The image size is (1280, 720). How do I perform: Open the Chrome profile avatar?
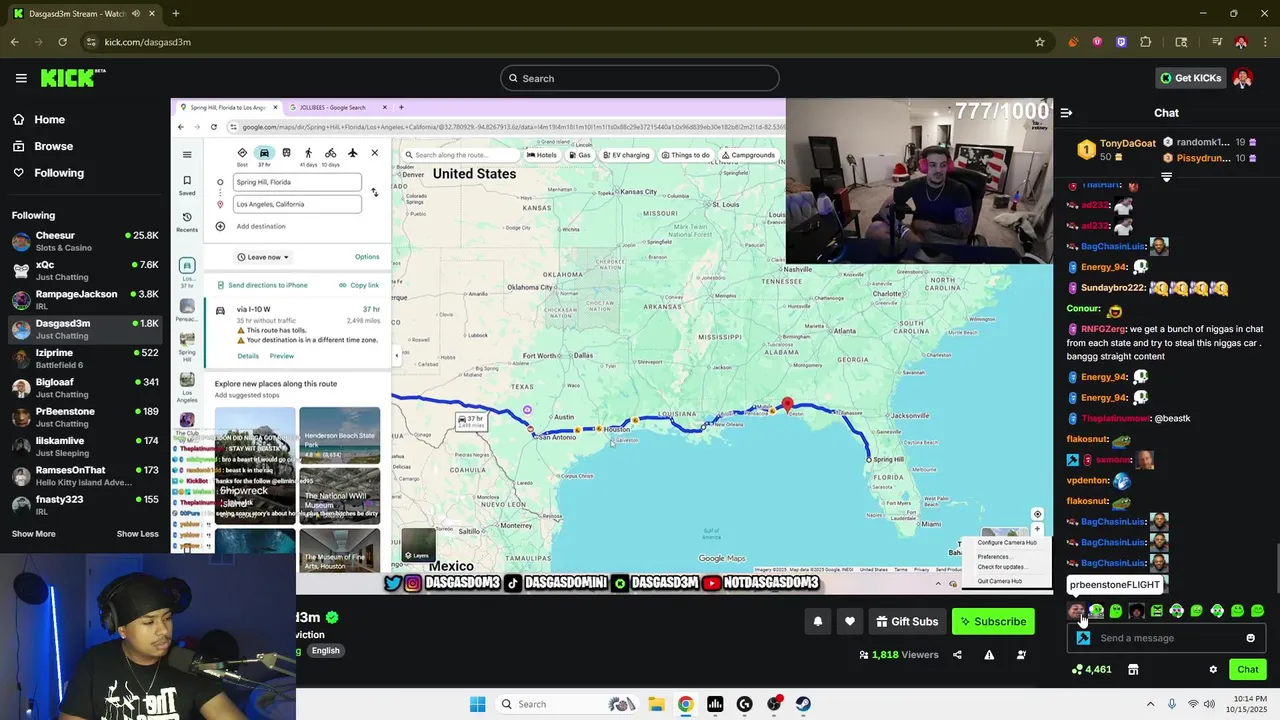[1241, 42]
